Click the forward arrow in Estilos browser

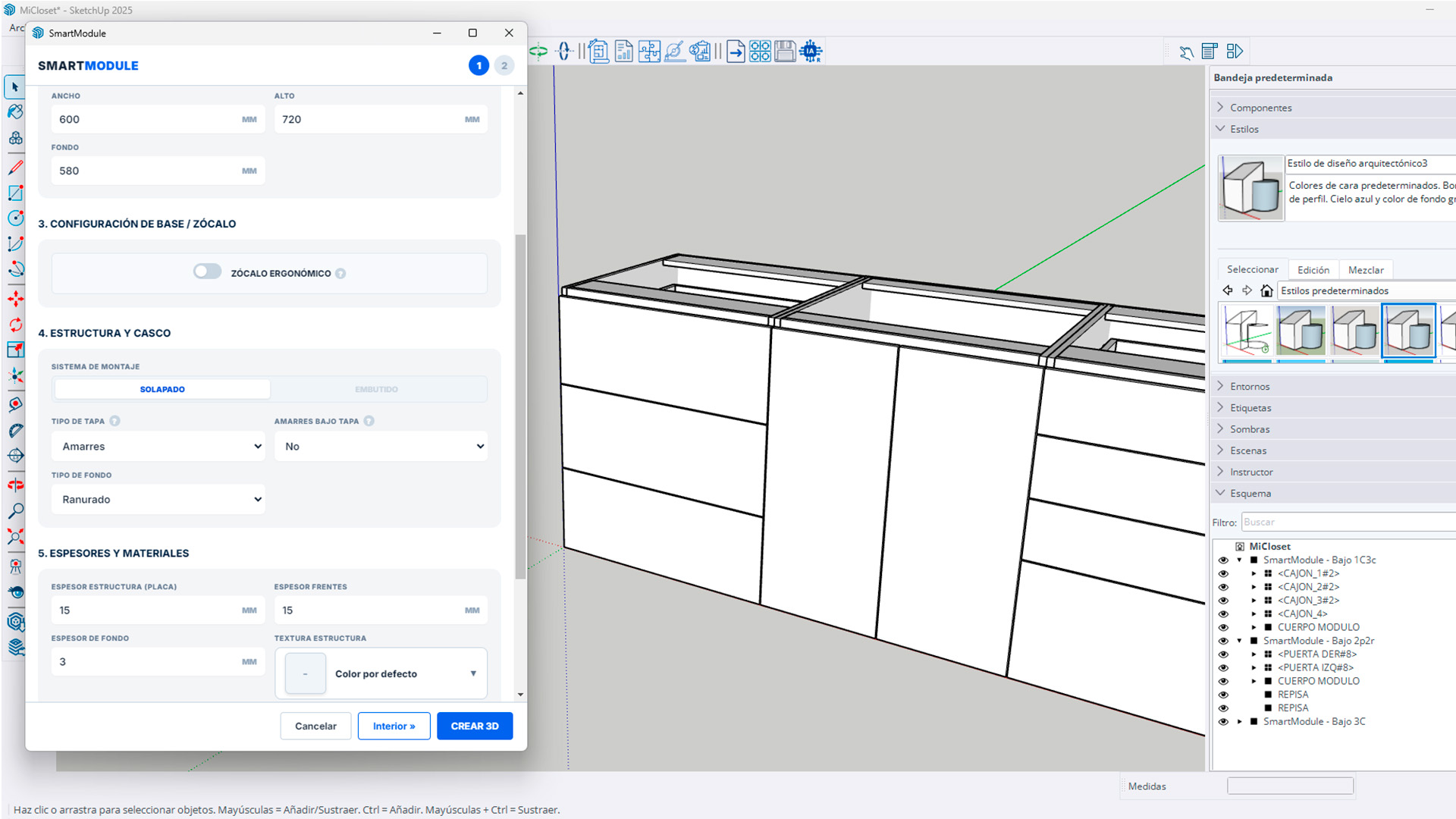coord(1247,290)
